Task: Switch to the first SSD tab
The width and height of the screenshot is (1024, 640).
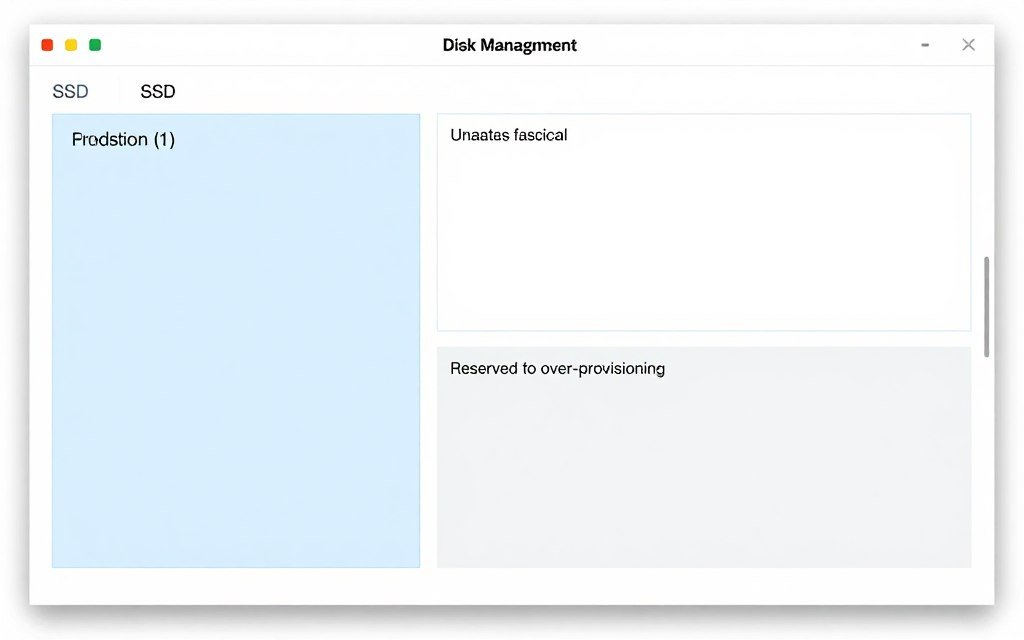Action: pyautogui.click(x=70, y=91)
